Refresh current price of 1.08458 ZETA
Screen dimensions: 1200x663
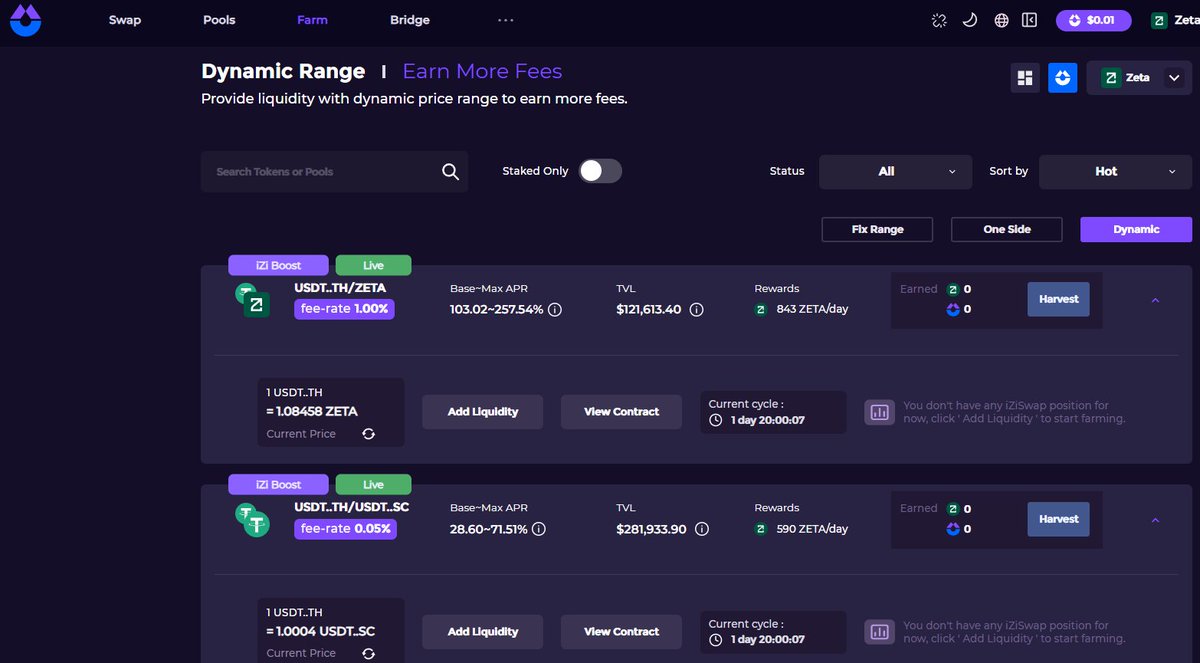(368, 434)
